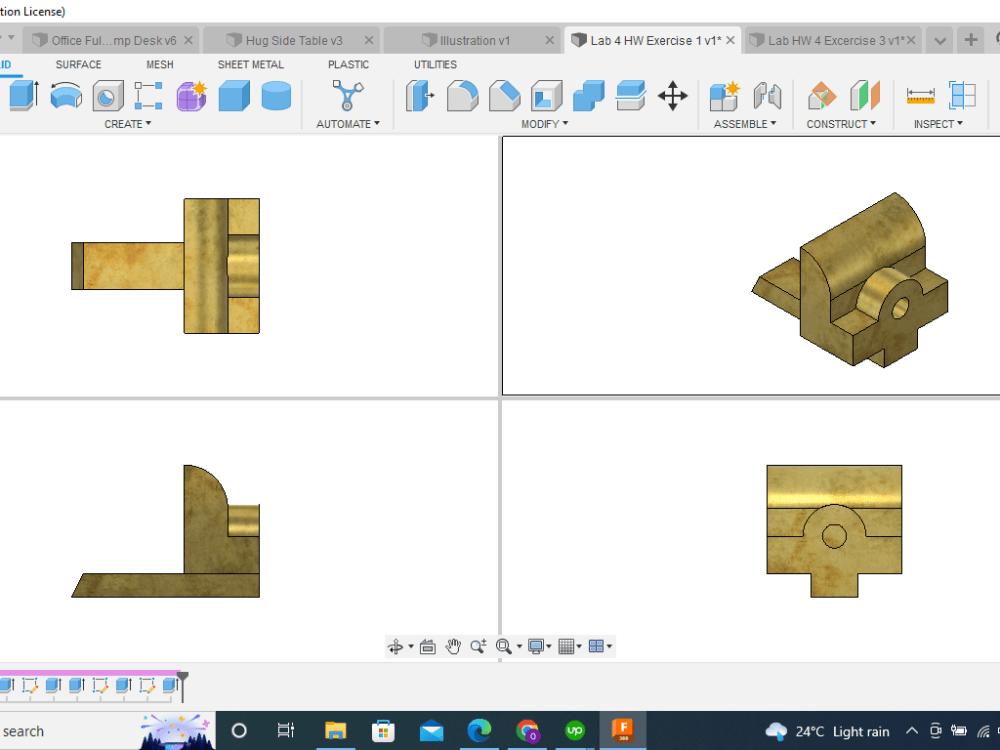Select the Move/Copy tool
1000x750 pixels.
(x=673, y=96)
